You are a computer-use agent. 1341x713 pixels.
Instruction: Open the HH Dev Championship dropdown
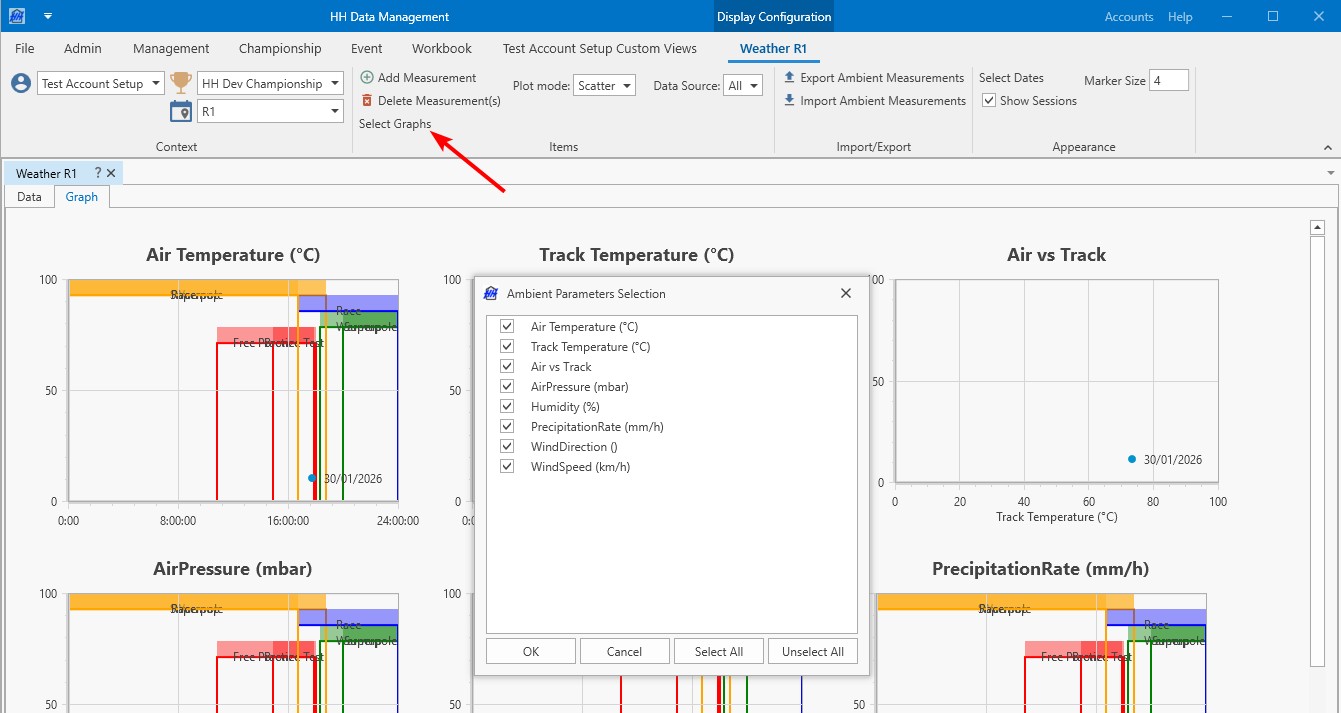[270, 84]
